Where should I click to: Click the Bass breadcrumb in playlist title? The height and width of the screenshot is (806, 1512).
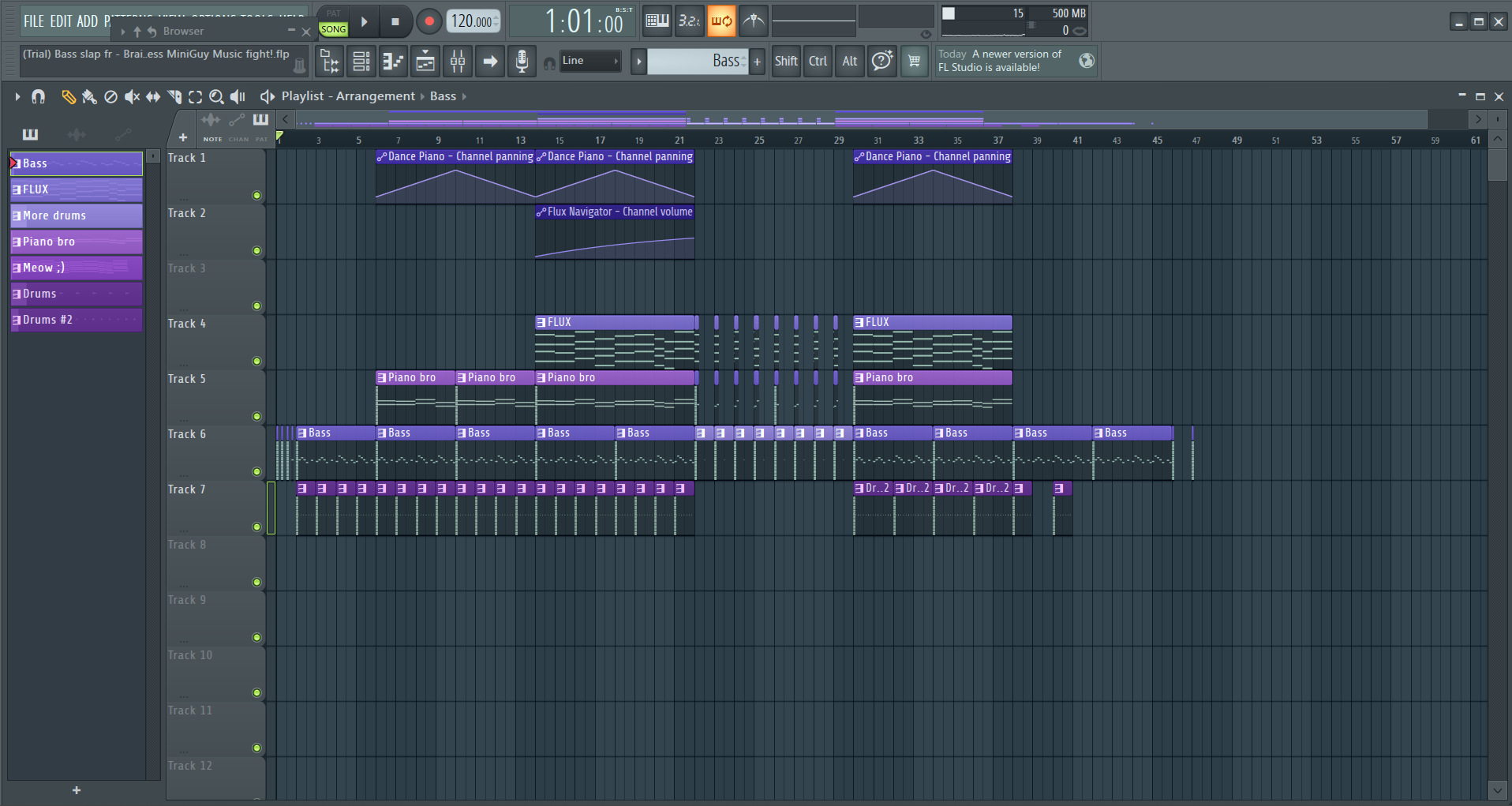point(443,96)
